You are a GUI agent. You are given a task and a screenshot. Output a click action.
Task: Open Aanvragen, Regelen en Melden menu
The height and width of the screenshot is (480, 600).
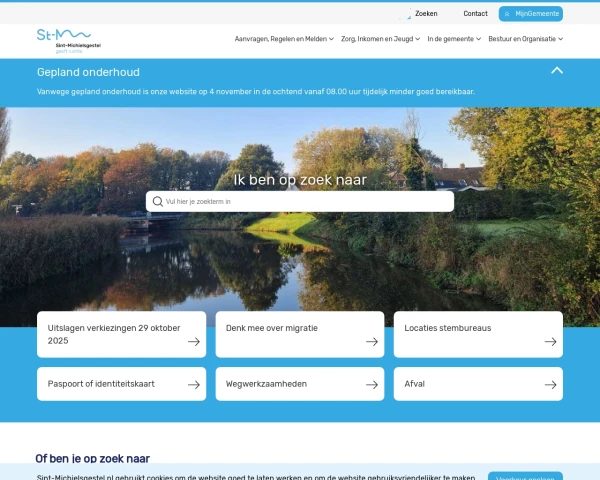click(x=284, y=39)
